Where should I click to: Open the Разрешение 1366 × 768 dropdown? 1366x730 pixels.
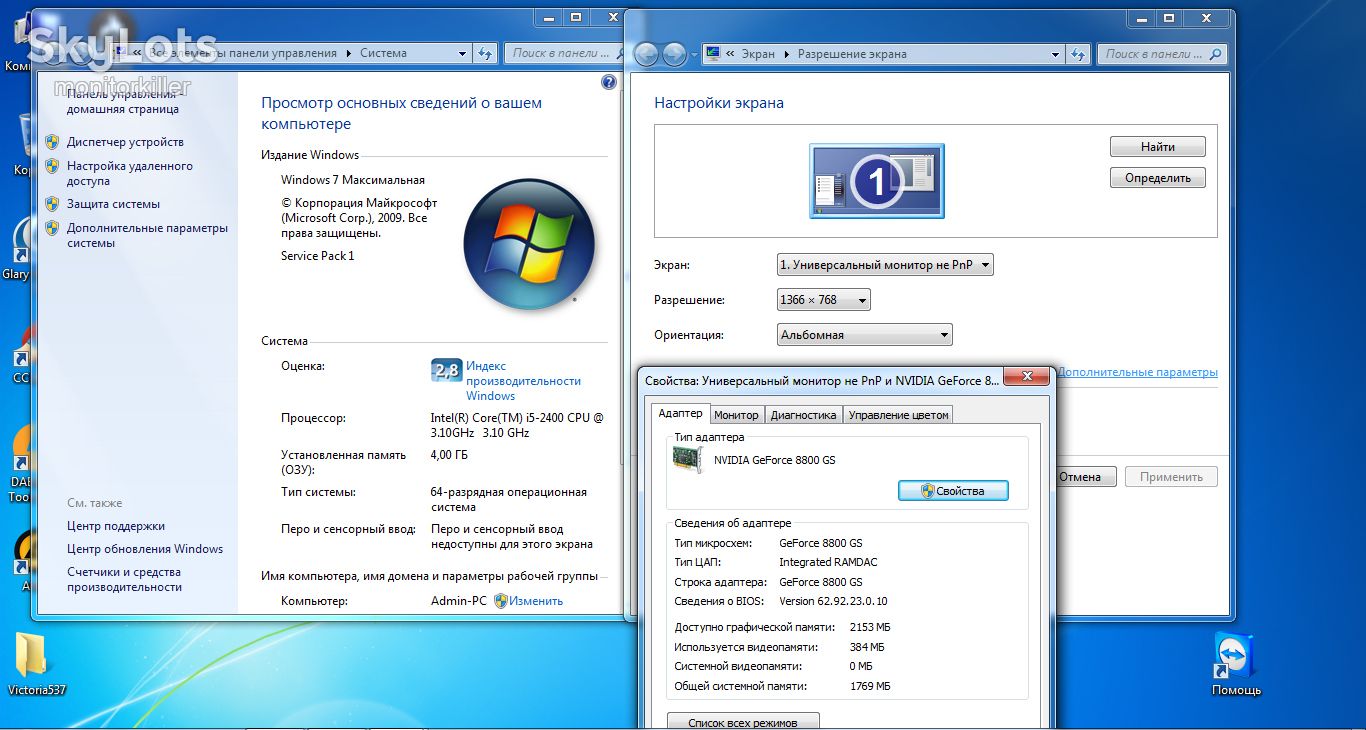coord(823,300)
